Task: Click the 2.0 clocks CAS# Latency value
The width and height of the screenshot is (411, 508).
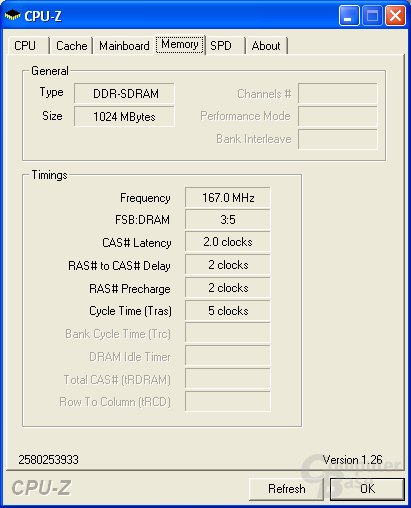Action: (228, 242)
